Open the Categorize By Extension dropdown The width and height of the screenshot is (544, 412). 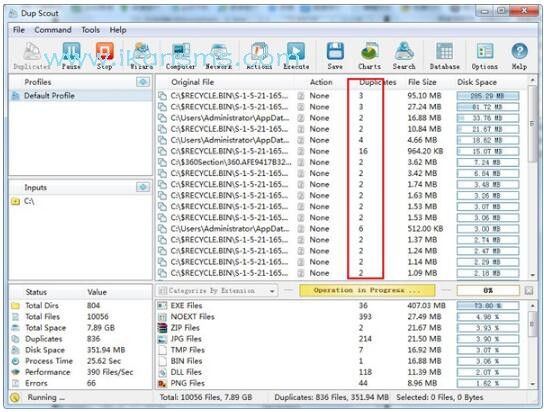coord(218,291)
